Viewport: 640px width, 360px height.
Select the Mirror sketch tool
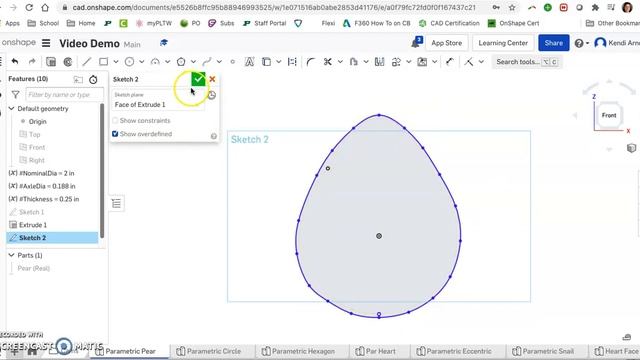(379, 62)
